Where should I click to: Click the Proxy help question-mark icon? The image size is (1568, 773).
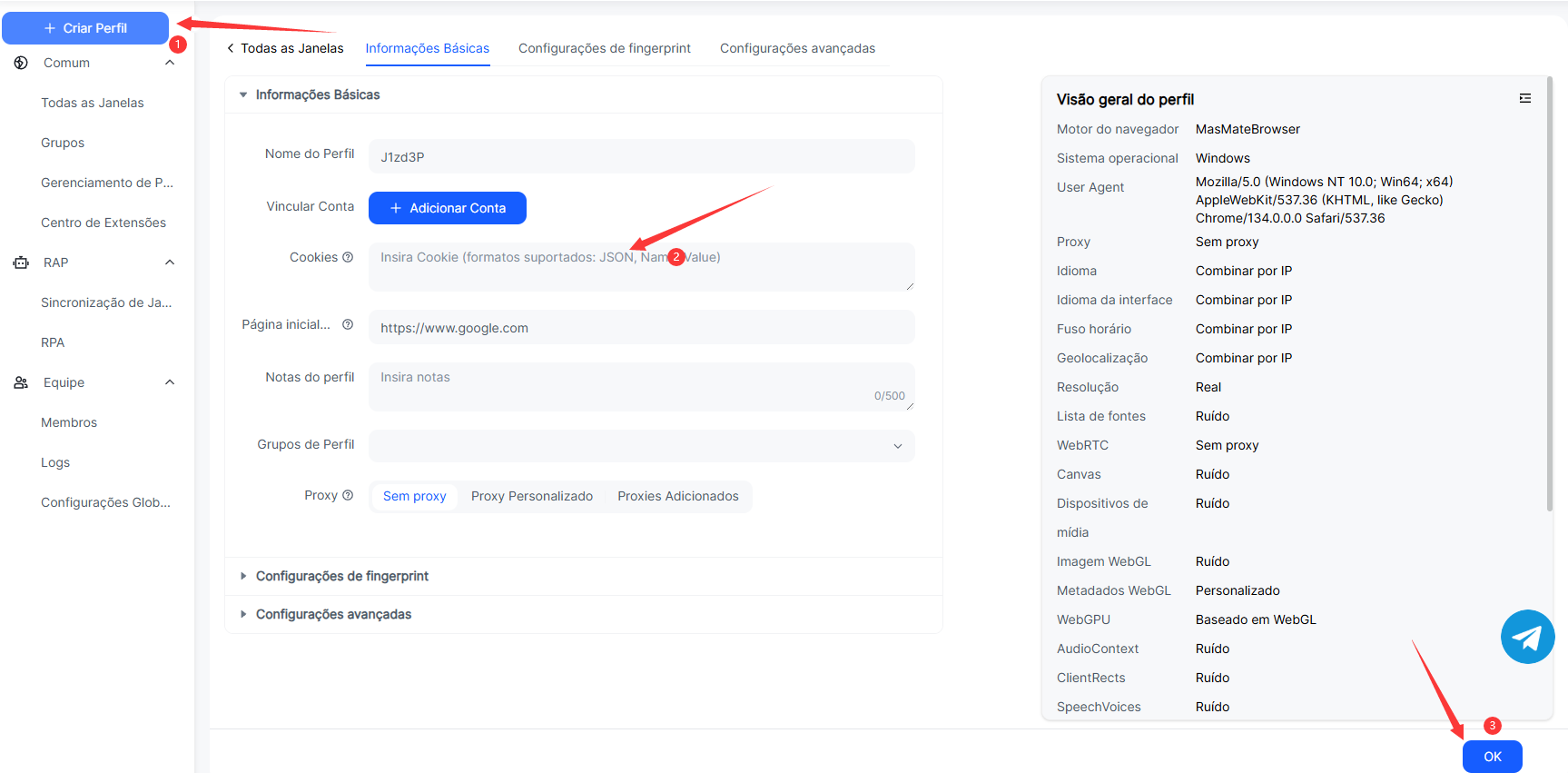348,495
